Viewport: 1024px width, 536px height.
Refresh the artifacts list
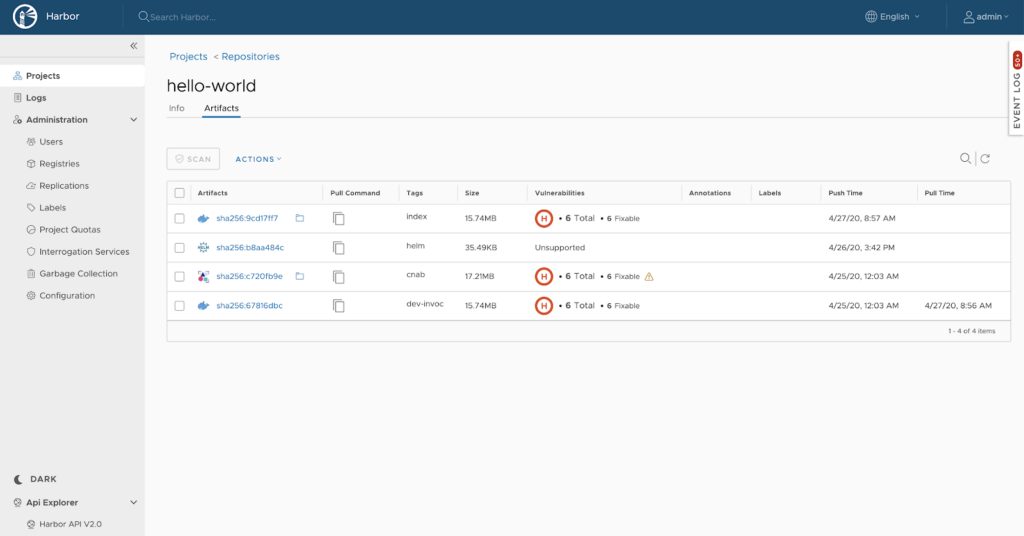[985, 158]
